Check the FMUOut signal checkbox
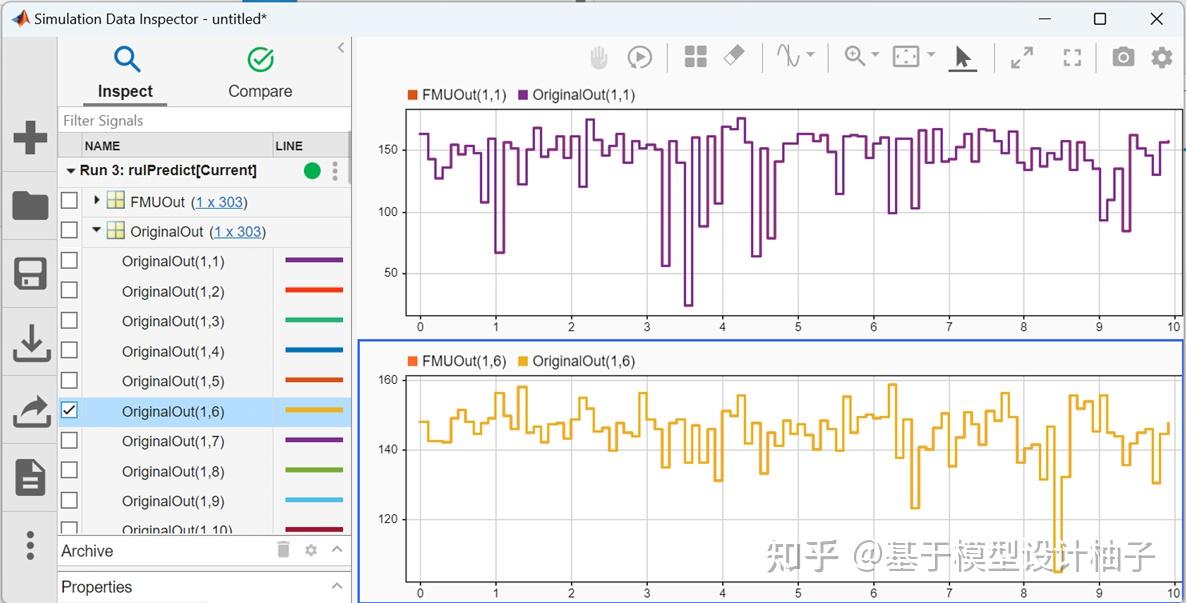The height and width of the screenshot is (603, 1186). tap(69, 200)
